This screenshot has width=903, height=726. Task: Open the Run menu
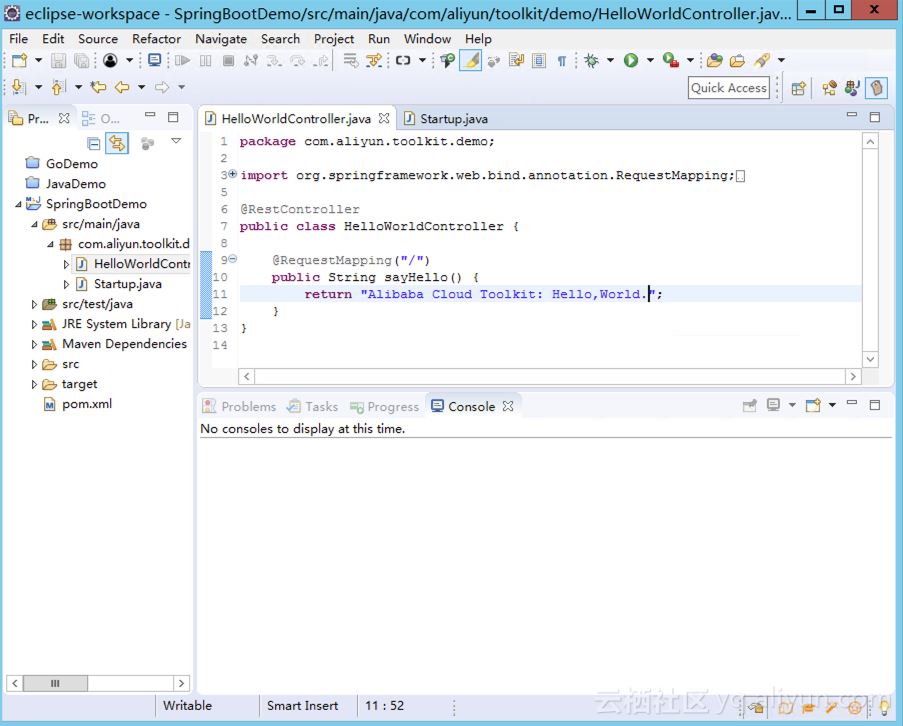coord(379,39)
